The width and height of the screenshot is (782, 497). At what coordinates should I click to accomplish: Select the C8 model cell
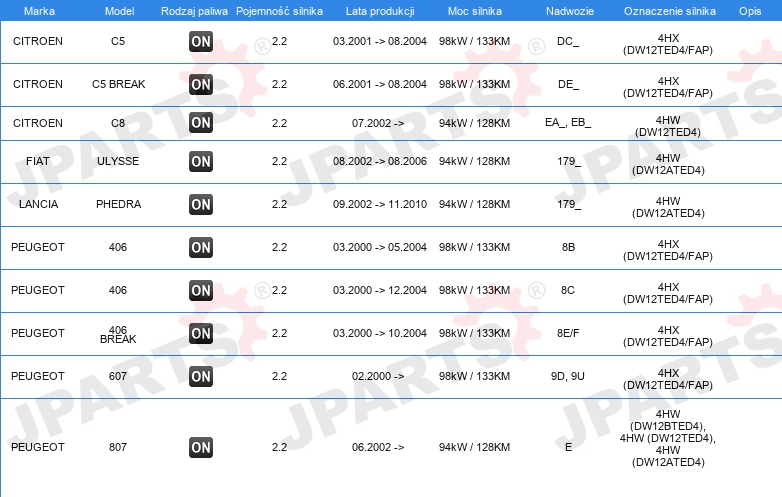[118, 123]
